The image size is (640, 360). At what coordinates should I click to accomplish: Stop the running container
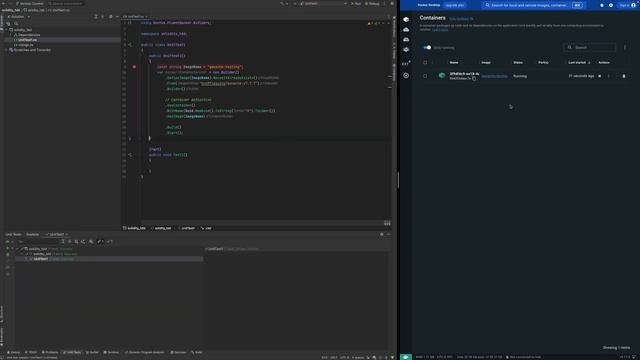coord(600,76)
